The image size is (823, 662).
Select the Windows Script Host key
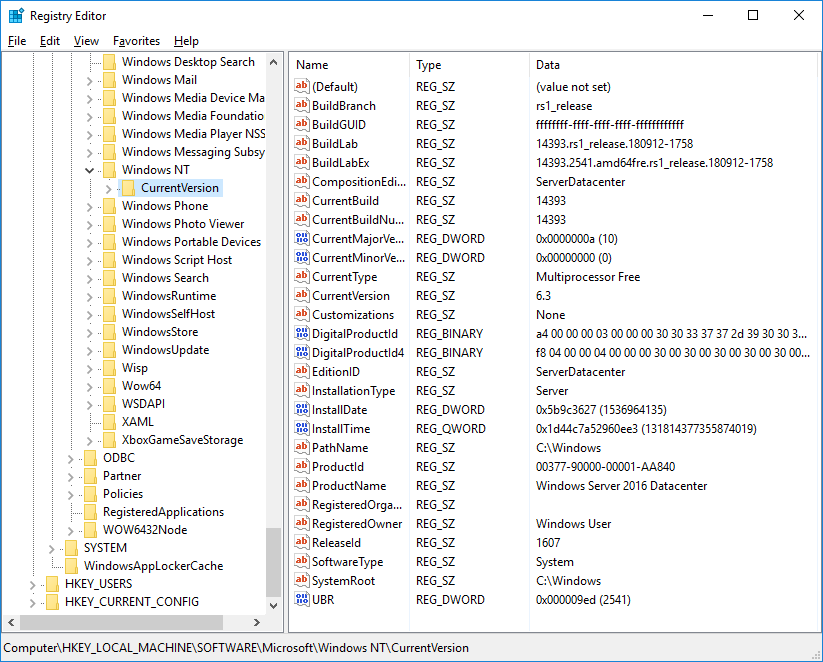[x=177, y=260]
